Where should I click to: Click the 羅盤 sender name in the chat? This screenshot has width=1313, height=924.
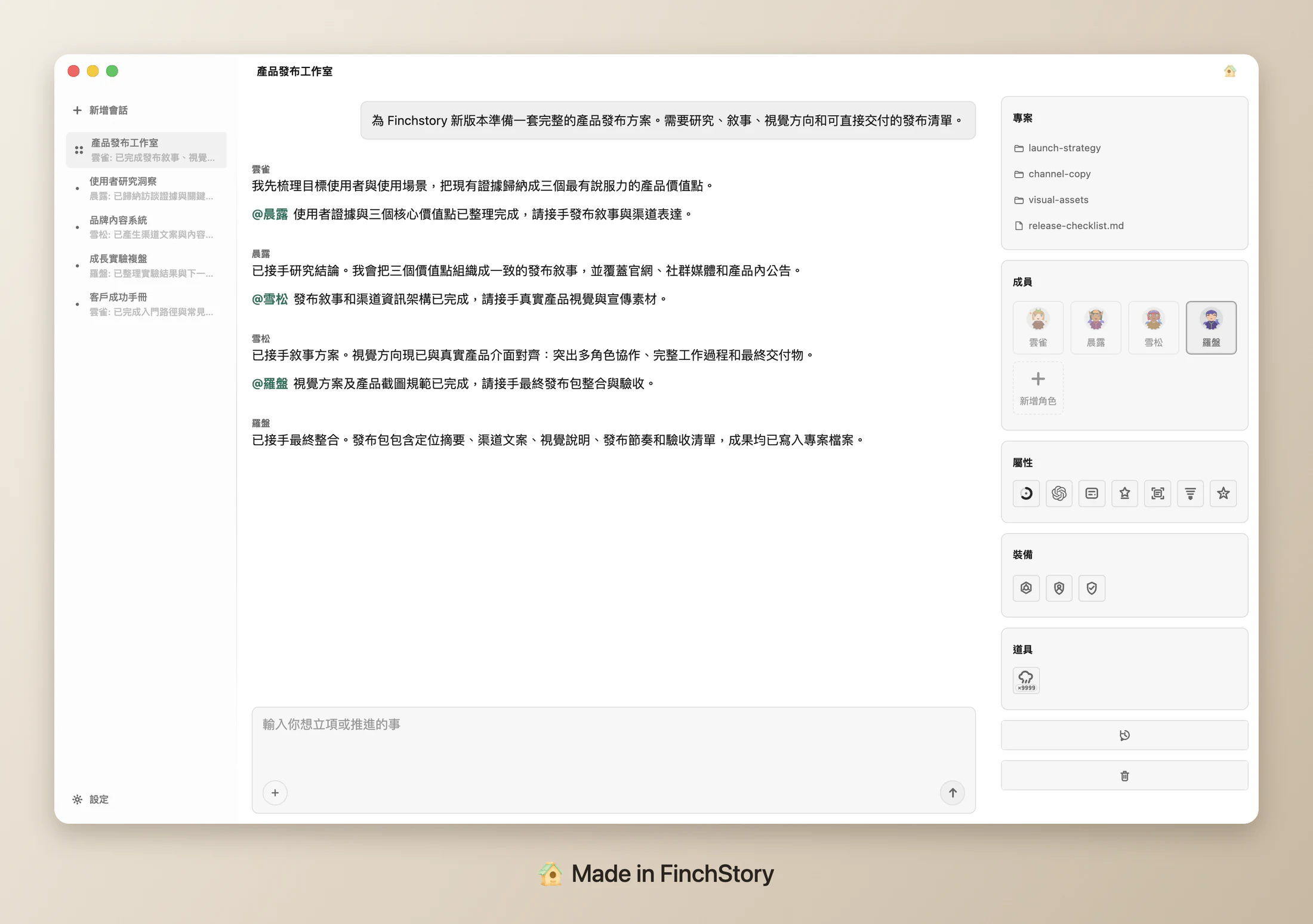coord(261,424)
